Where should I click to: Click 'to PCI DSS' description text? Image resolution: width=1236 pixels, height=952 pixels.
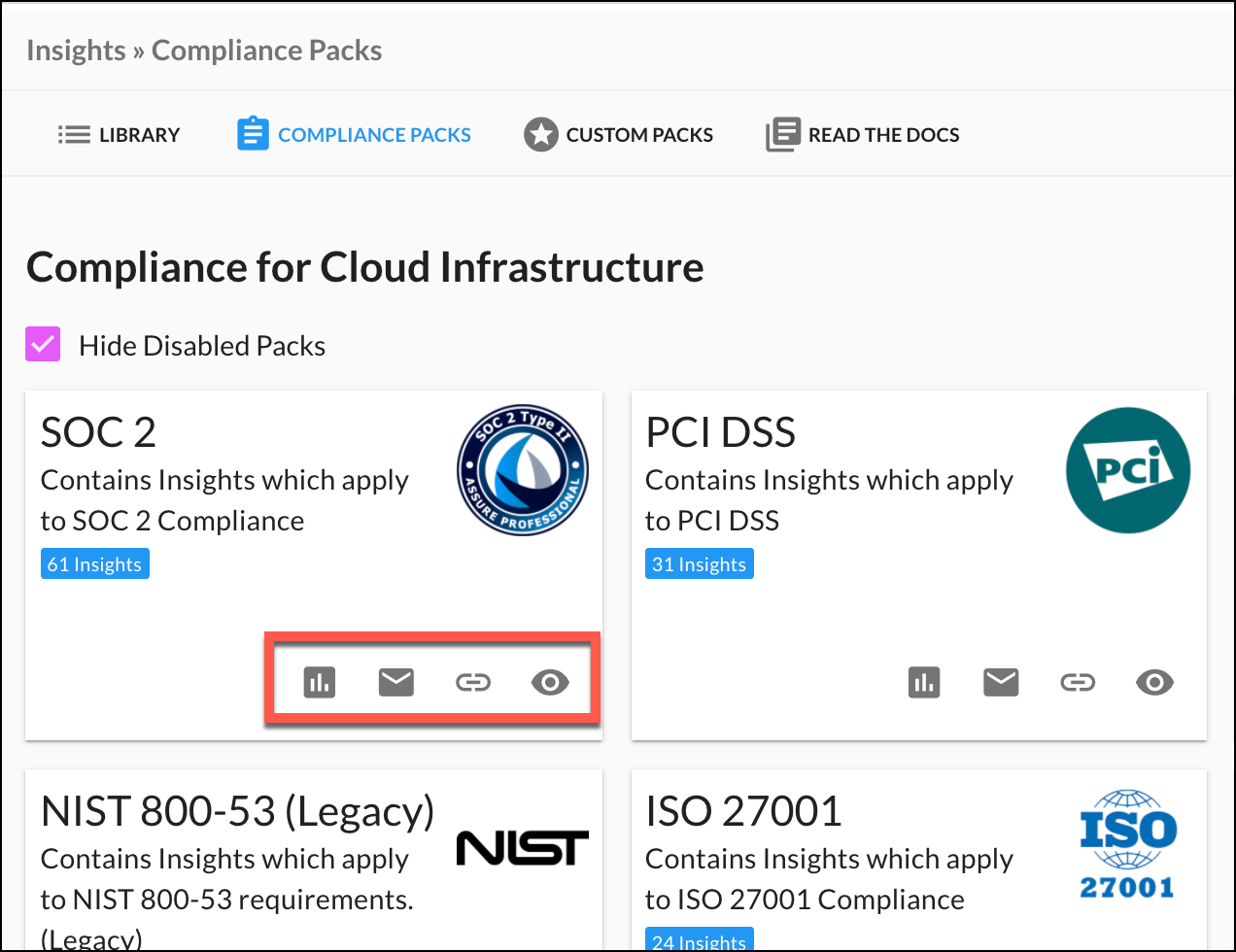712,522
